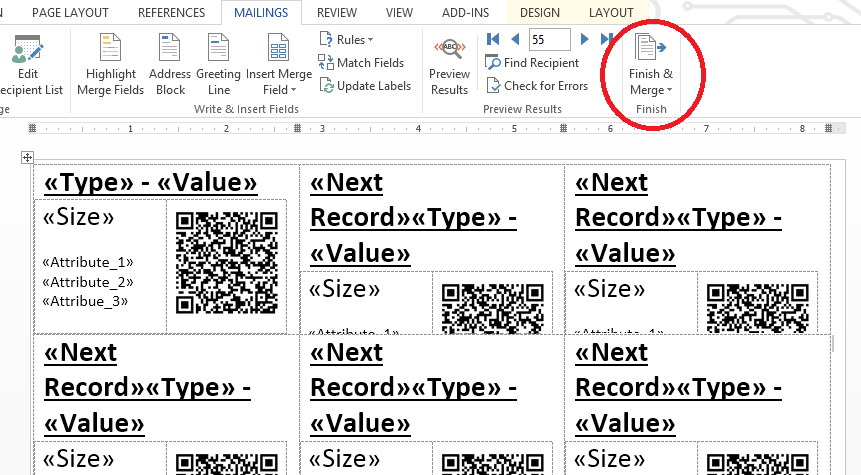Open the Finish & Merge dropdown

coord(651,65)
